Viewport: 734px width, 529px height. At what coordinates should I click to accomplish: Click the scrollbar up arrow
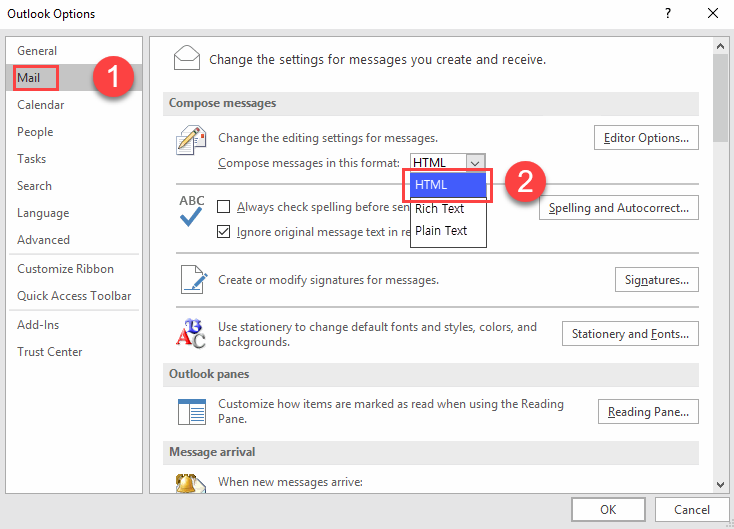[x=720, y=46]
